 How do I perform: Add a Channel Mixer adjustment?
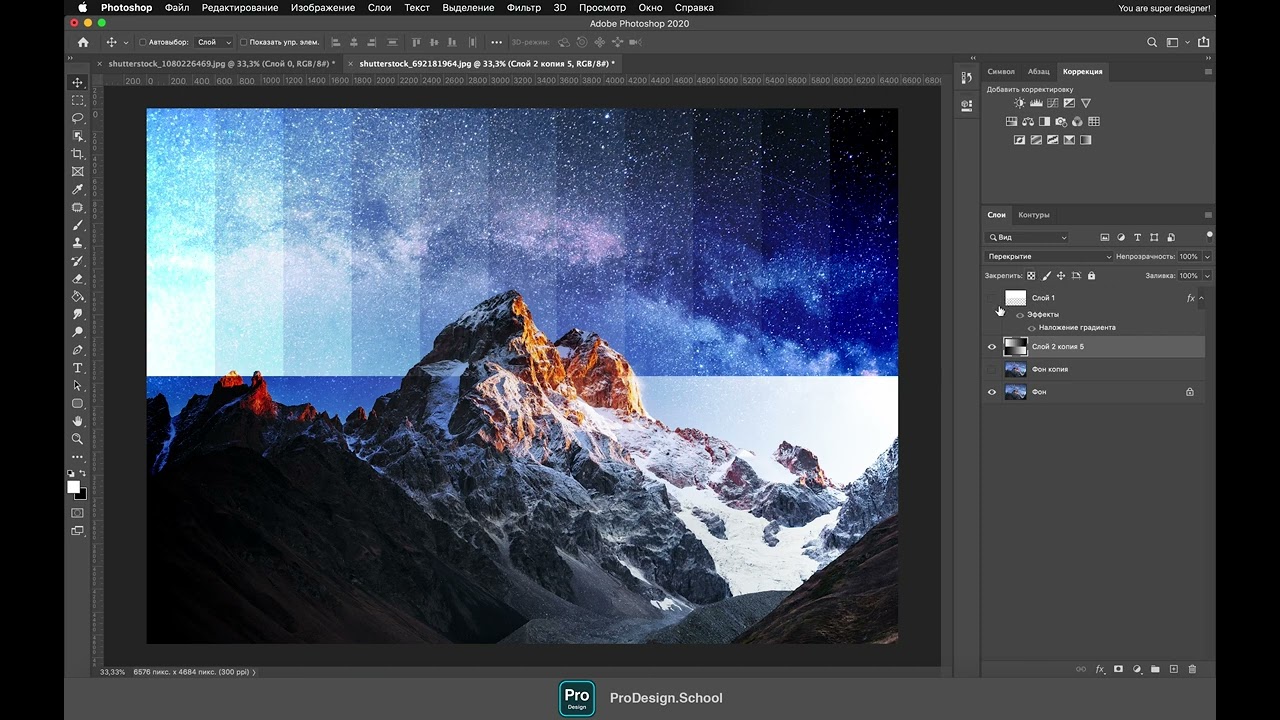click(x=1077, y=122)
